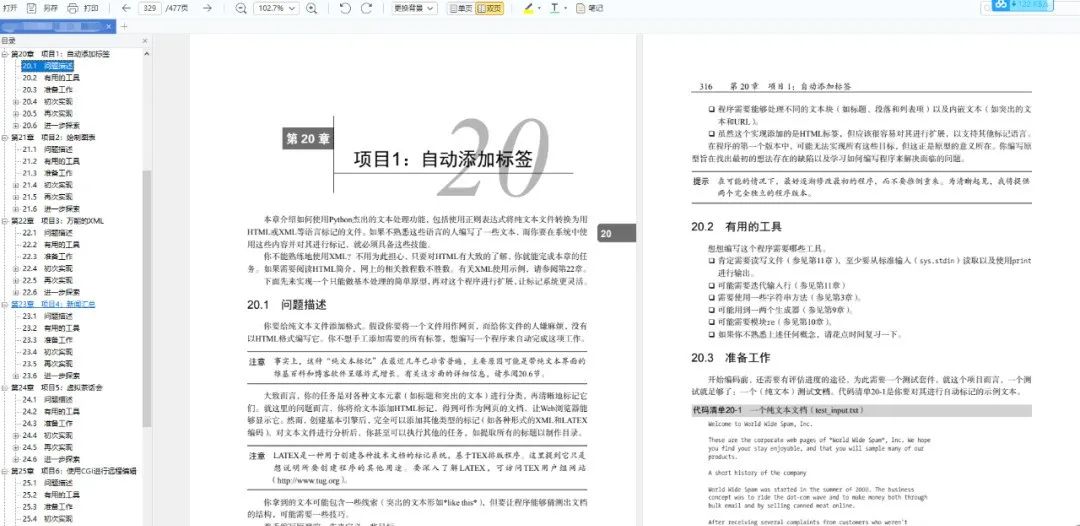This screenshot has height=526, width=1080.
Task: Click the 另存 save-as icon
Action: click(x=32, y=8)
